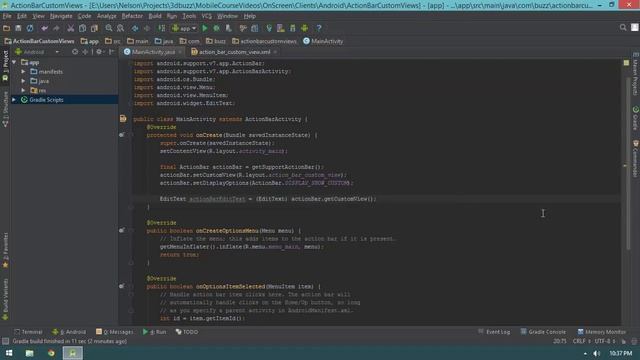Close the action_bar_custom_view.xml tab

pos(276,52)
